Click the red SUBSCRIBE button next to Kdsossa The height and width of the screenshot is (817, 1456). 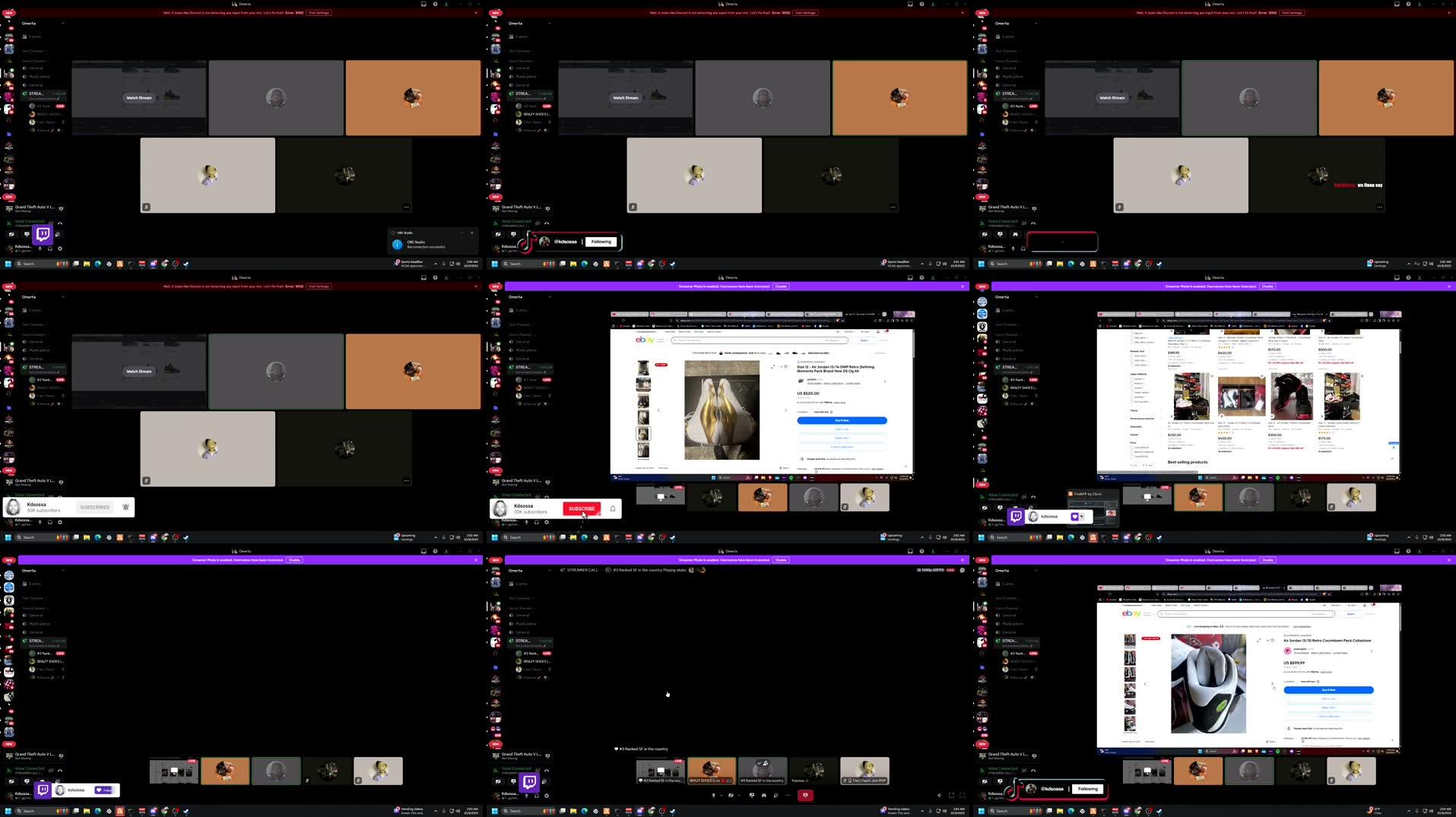click(582, 508)
